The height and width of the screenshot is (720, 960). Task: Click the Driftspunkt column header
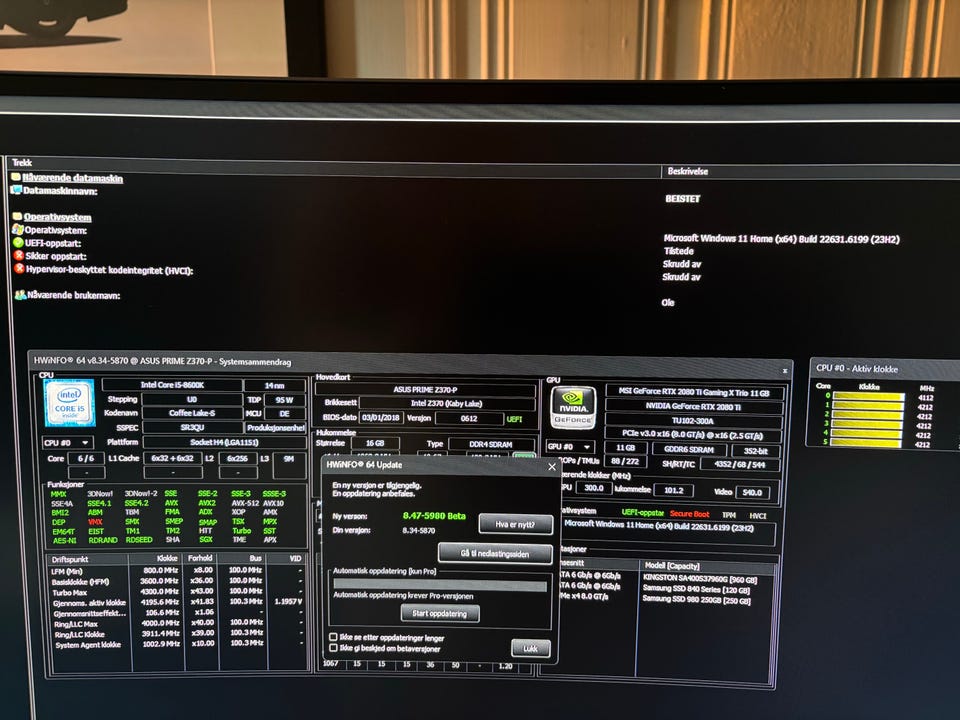point(70,560)
